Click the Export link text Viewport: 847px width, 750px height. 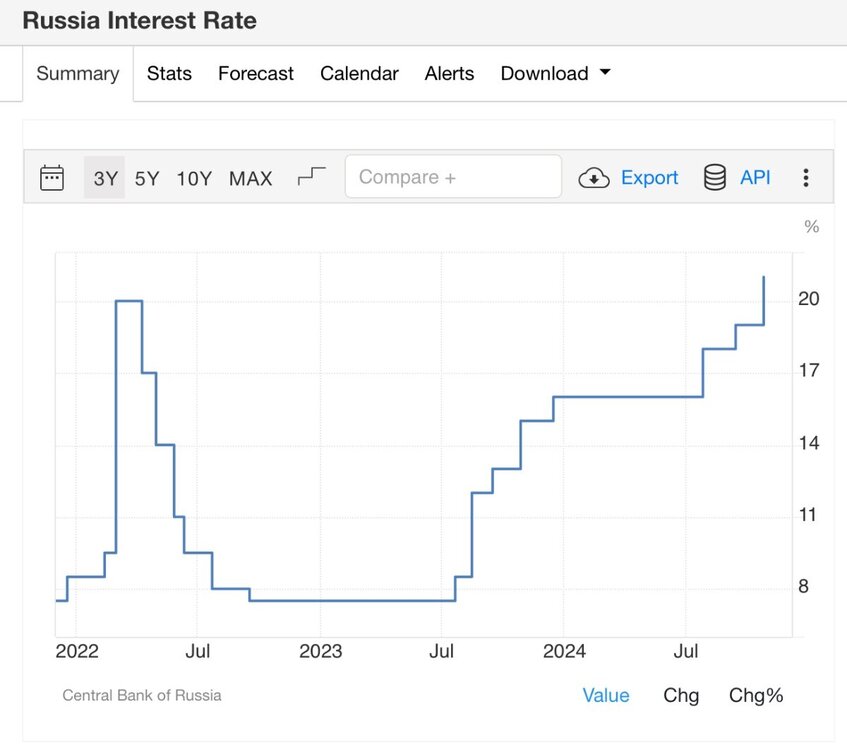(x=649, y=178)
